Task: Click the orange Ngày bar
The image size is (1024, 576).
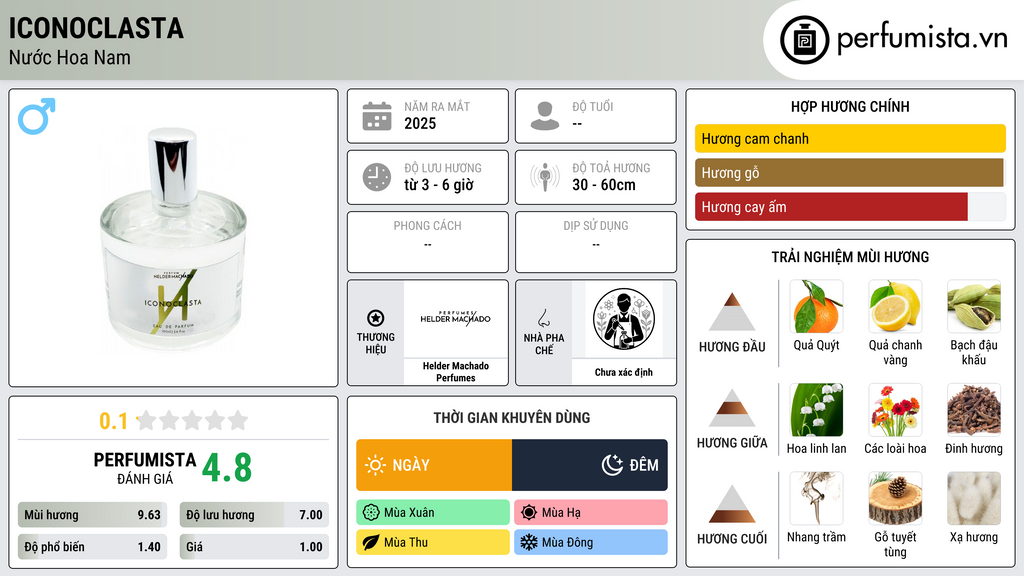Action: (x=434, y=465)
